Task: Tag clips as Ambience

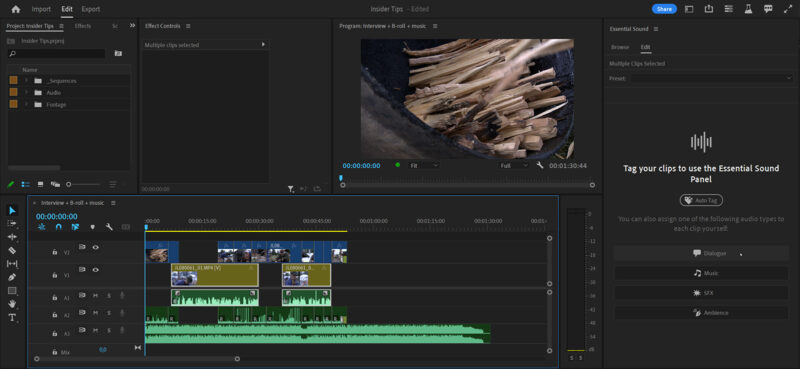Action: 702,313
